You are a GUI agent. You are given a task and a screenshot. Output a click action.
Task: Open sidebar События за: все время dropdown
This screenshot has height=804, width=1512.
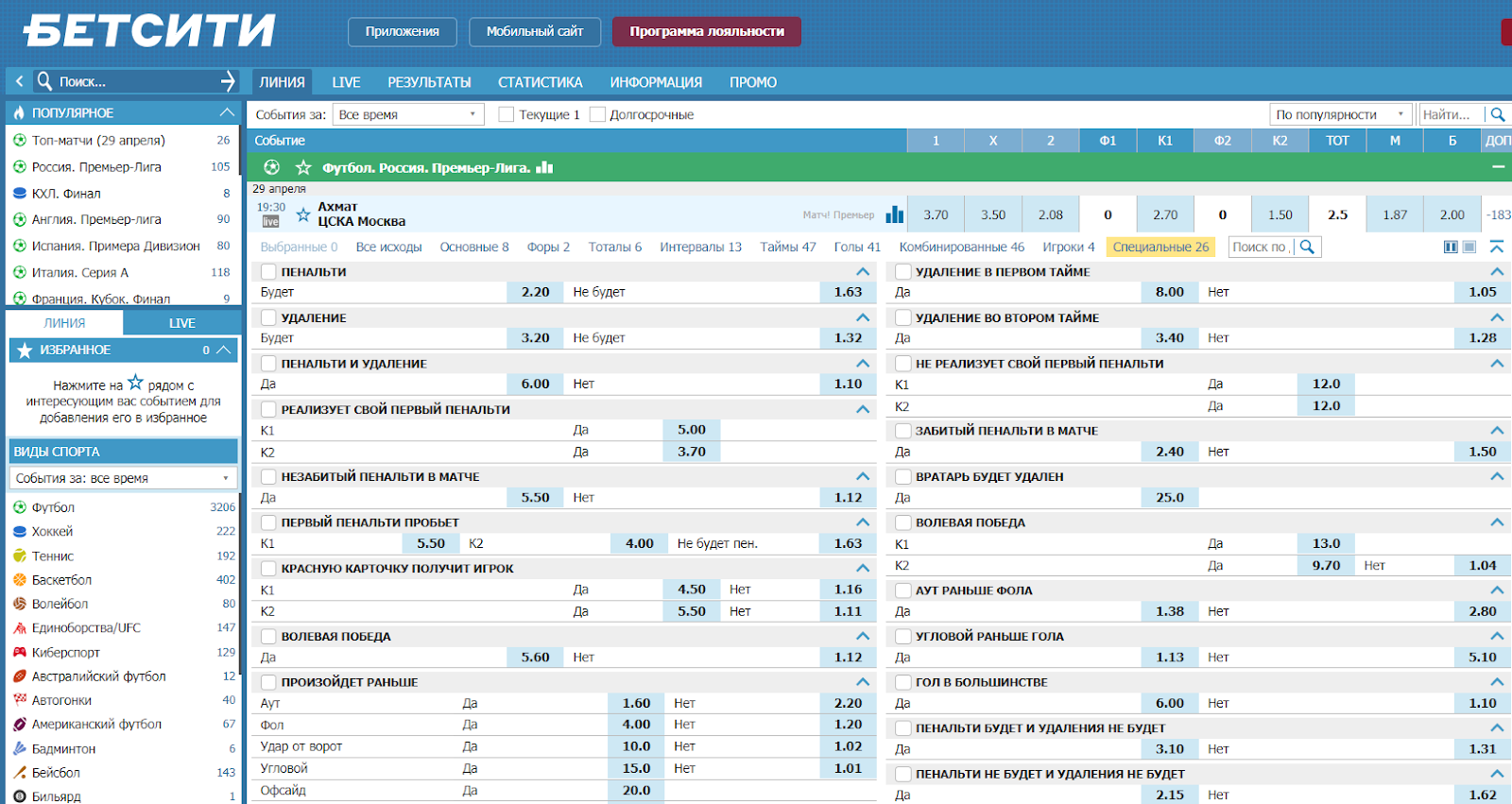(124, 478)
